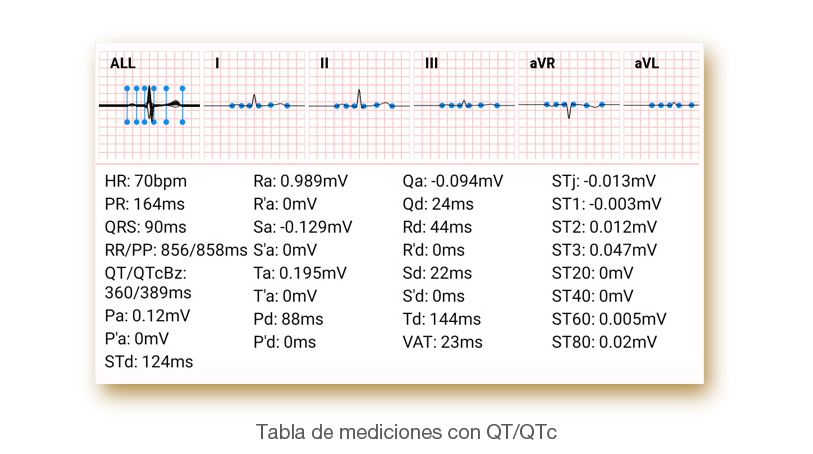Click the HR: 70bpm measurement
Image resolution: width=813 pixels, height=454 pixels.
146,181
